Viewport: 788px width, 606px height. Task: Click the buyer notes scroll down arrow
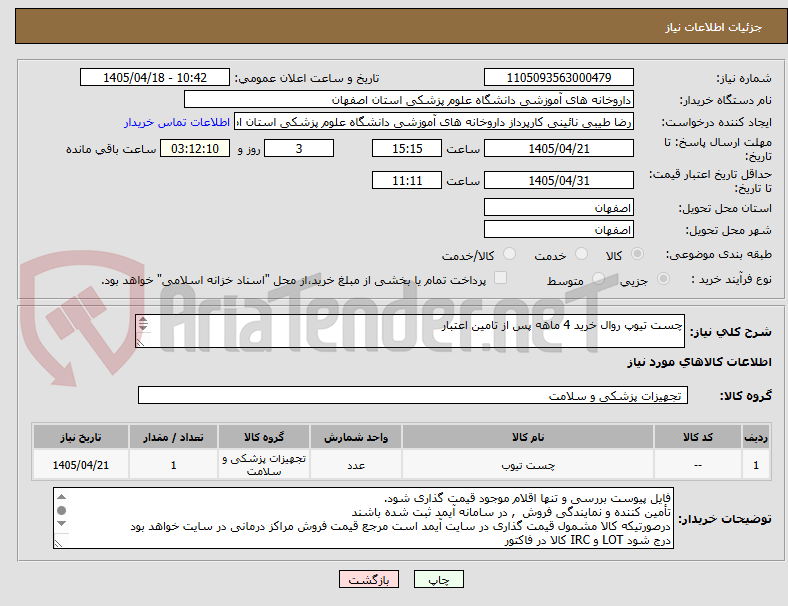coord(61,524)
